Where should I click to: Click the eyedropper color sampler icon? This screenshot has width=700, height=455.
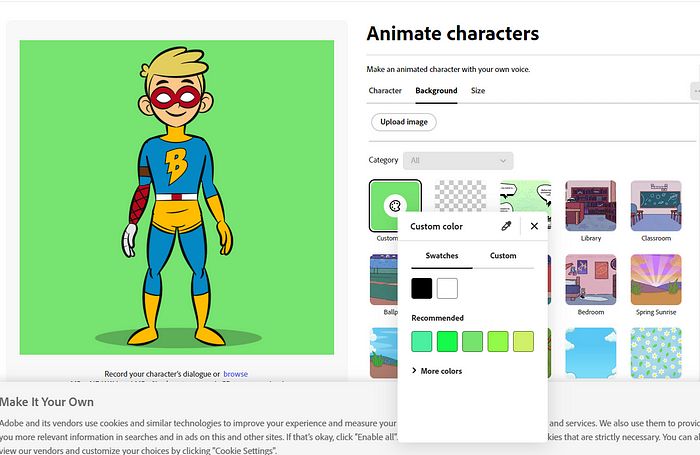point(507,226)
